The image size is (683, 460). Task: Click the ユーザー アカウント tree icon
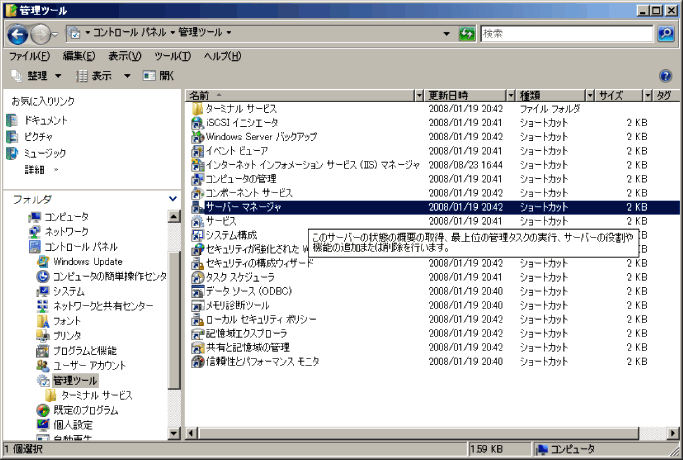click(x=43, y=365)
